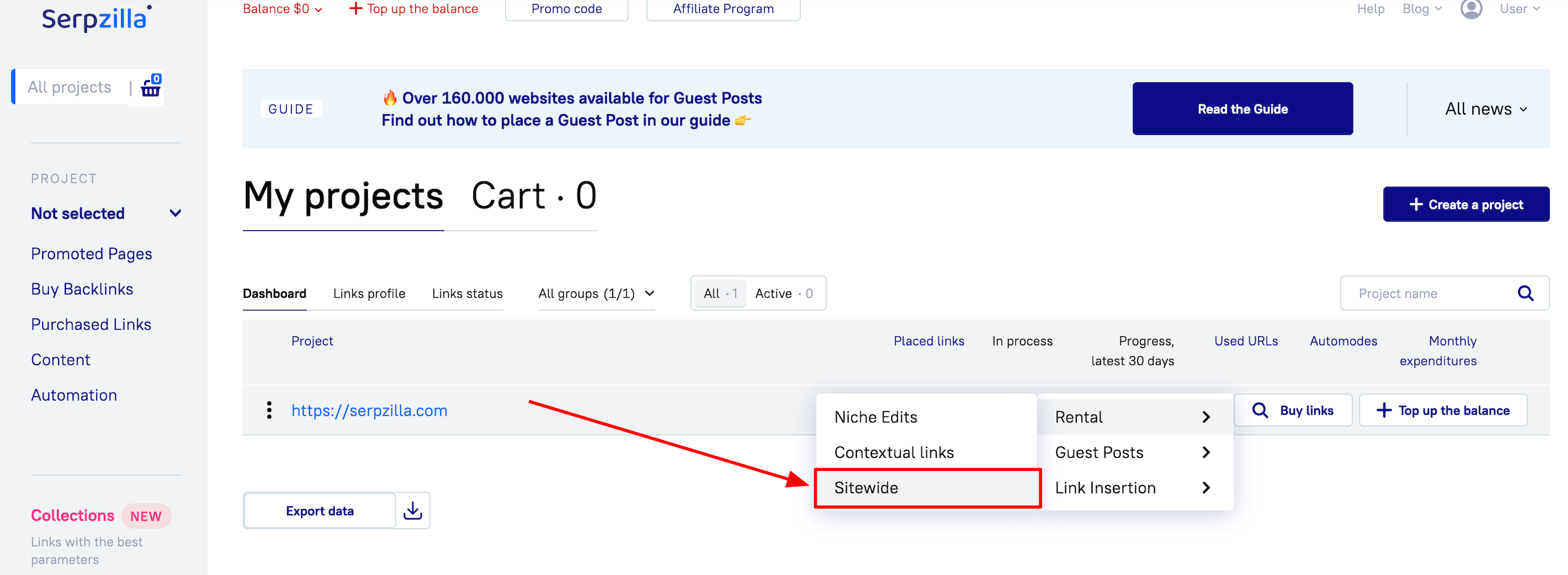Sort by the Used URLs column header
The width and height of the screenshot is (1568, 575).
click(x=1246, y=341)
